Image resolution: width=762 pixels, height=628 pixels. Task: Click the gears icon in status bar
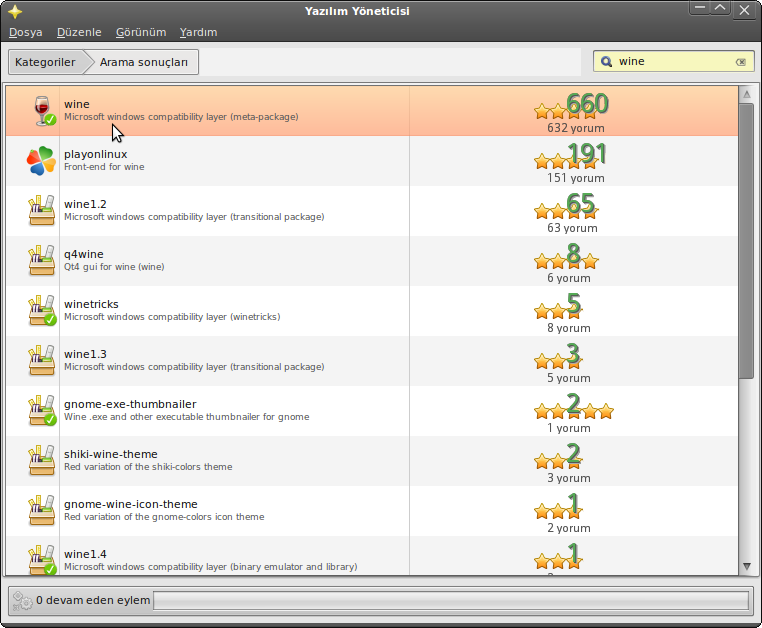click(x=22, y=600)
